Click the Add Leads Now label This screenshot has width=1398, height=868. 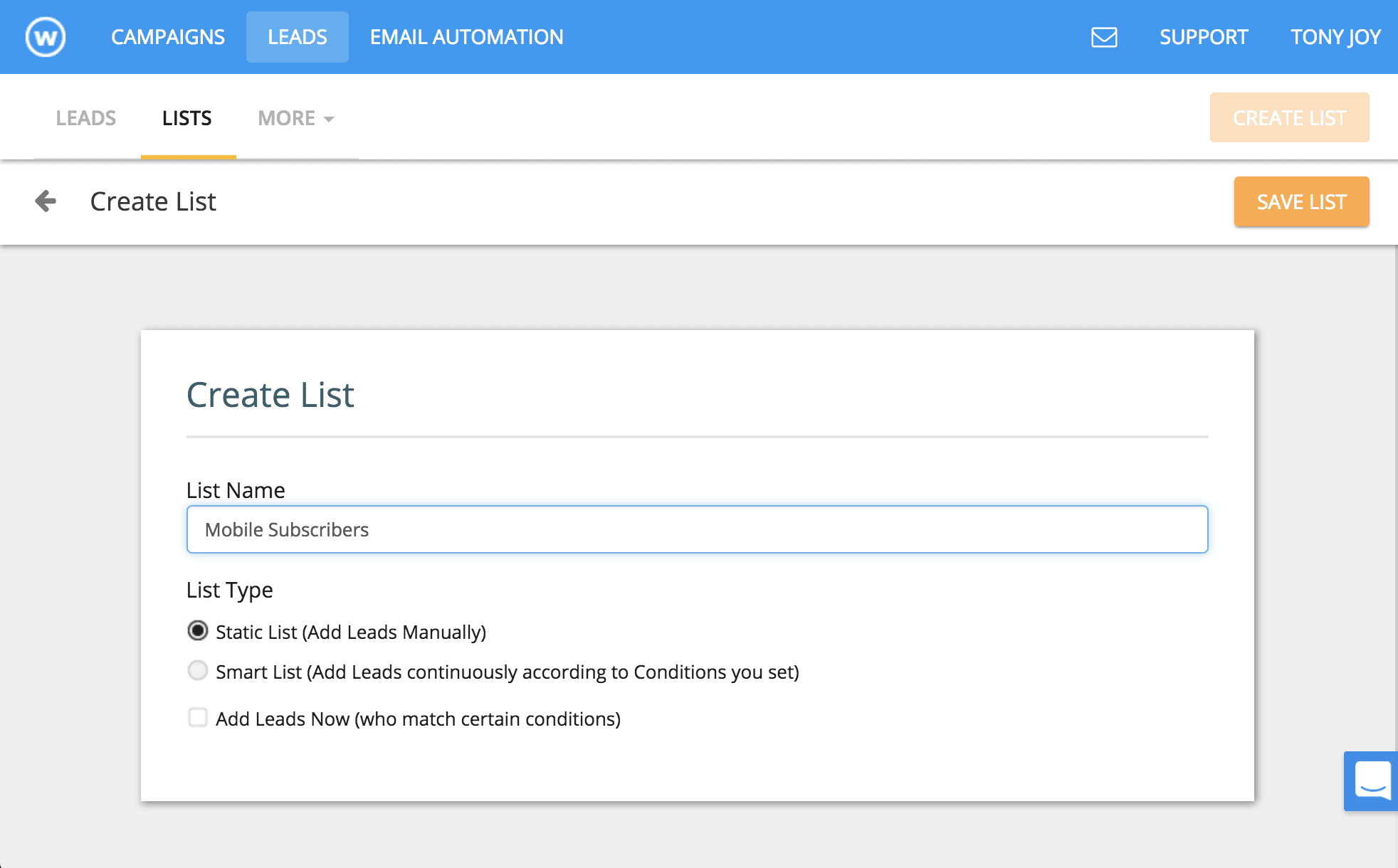[418, 719]
